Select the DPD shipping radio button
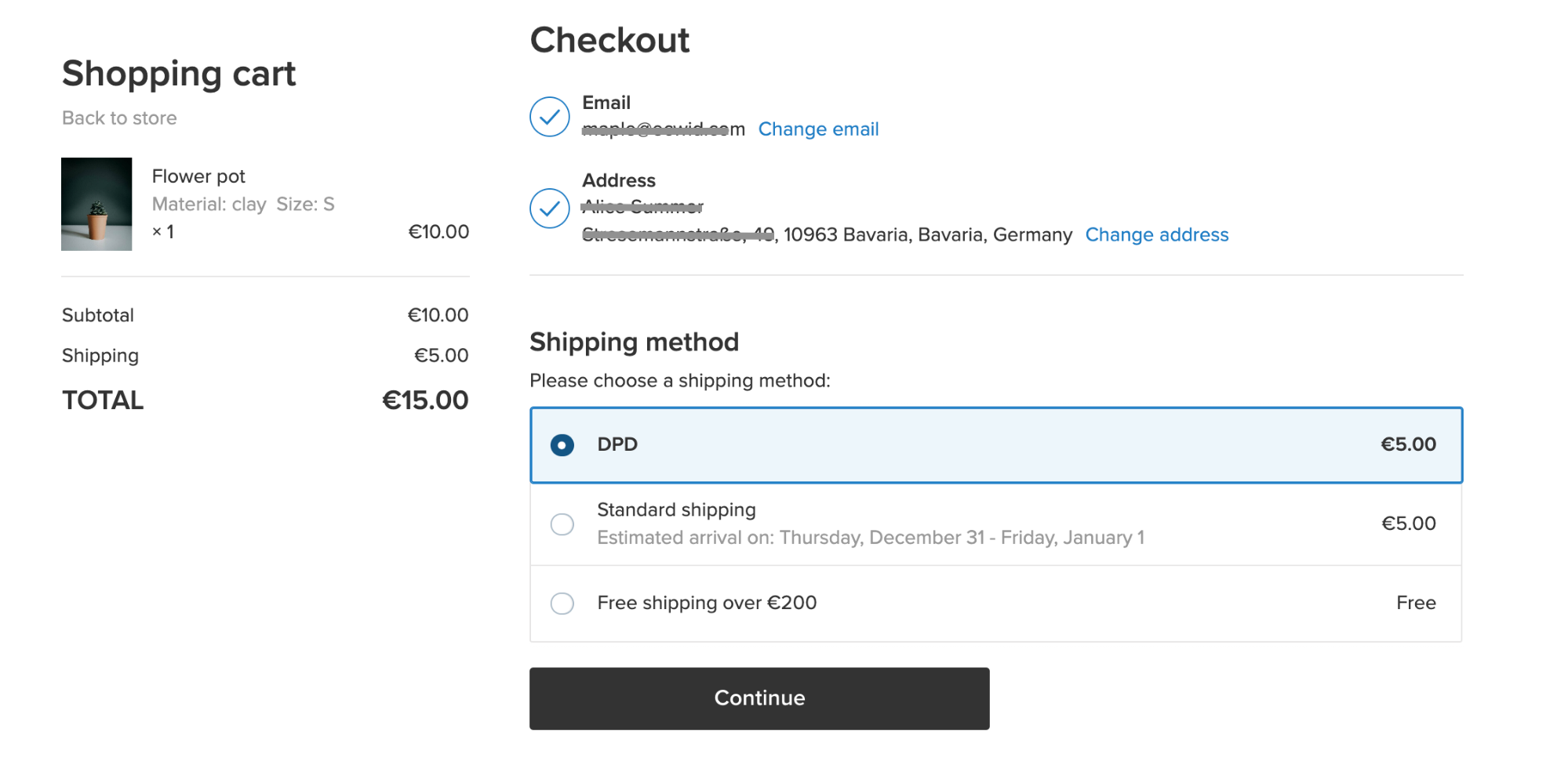Image resolution: width=1568 pixels, height=769 pixels. coord(562,445)
